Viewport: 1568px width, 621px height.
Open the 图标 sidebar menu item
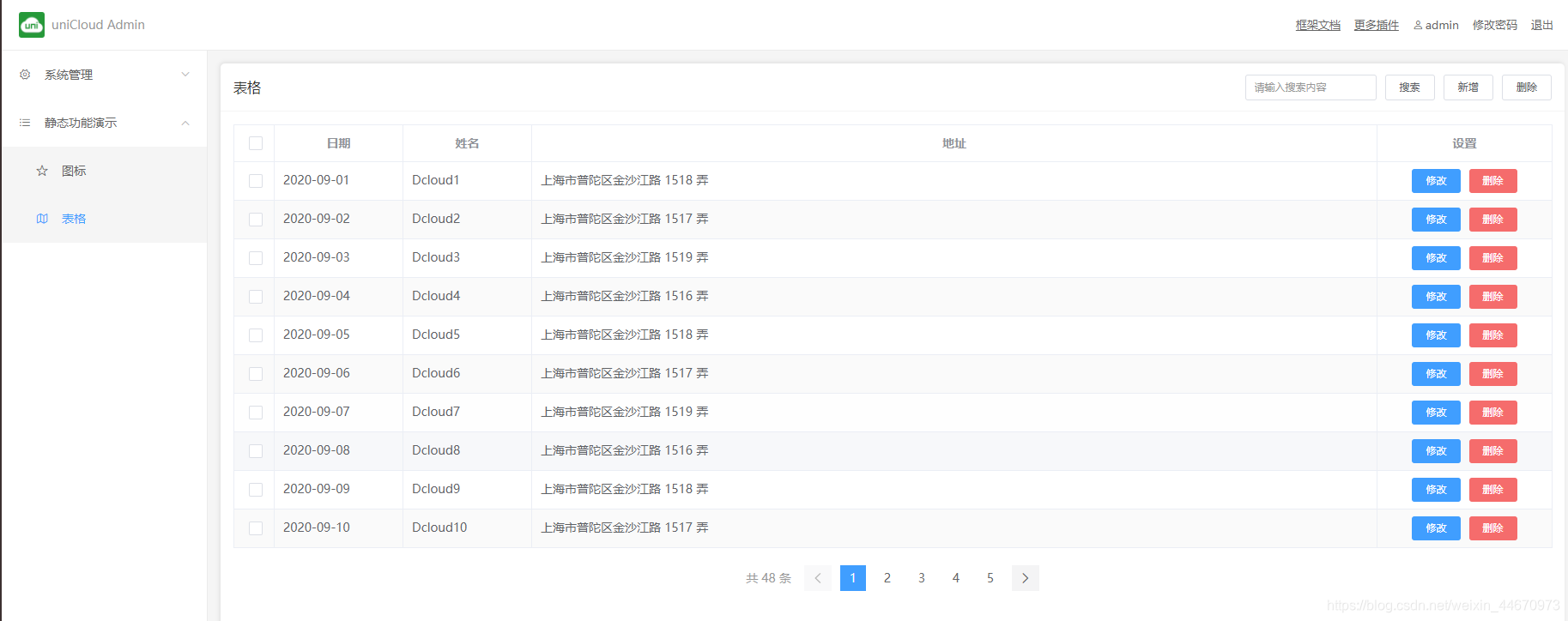coord(104,171)
